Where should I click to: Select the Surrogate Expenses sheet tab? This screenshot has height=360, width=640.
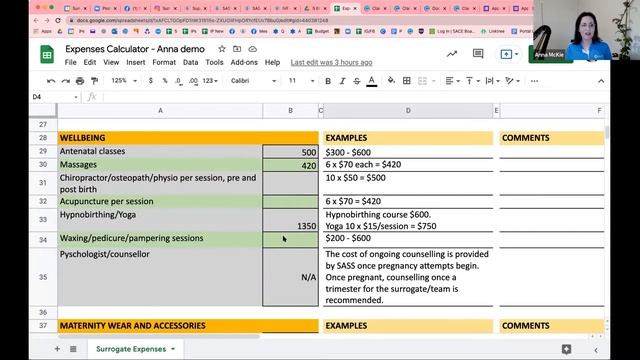[x=131, y=349]
